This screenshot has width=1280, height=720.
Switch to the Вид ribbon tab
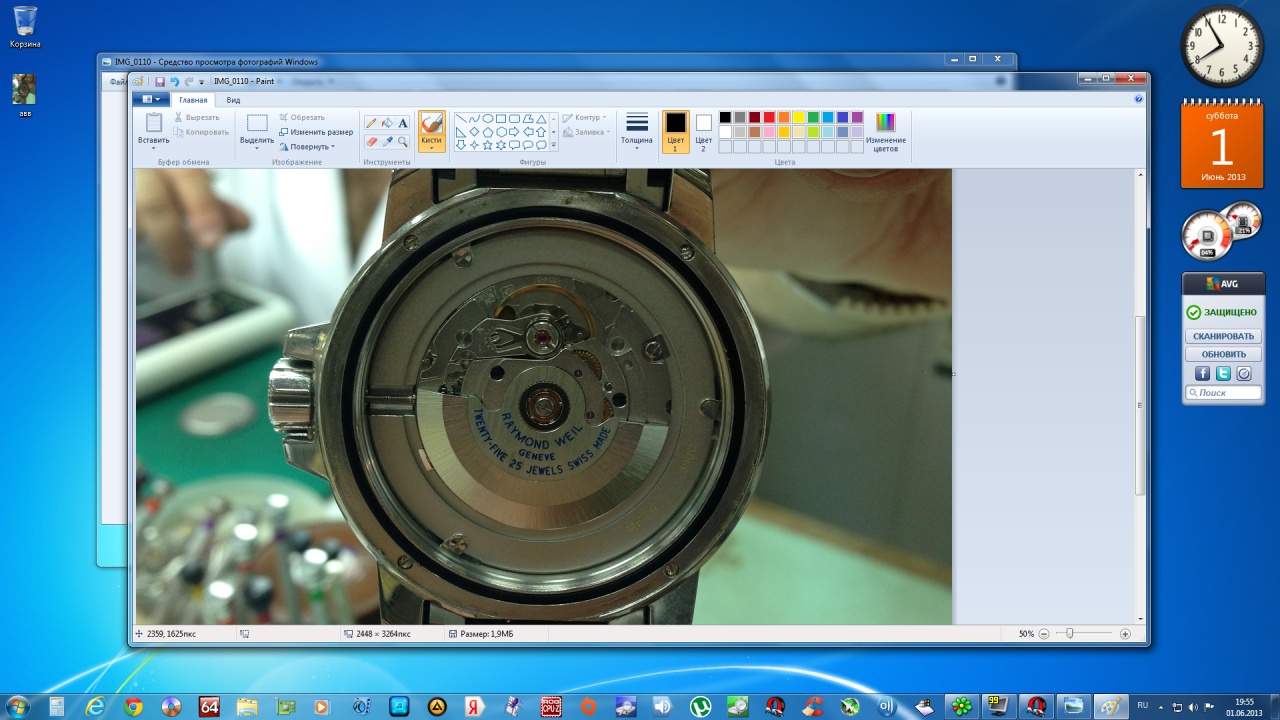[x=233, y=100]
